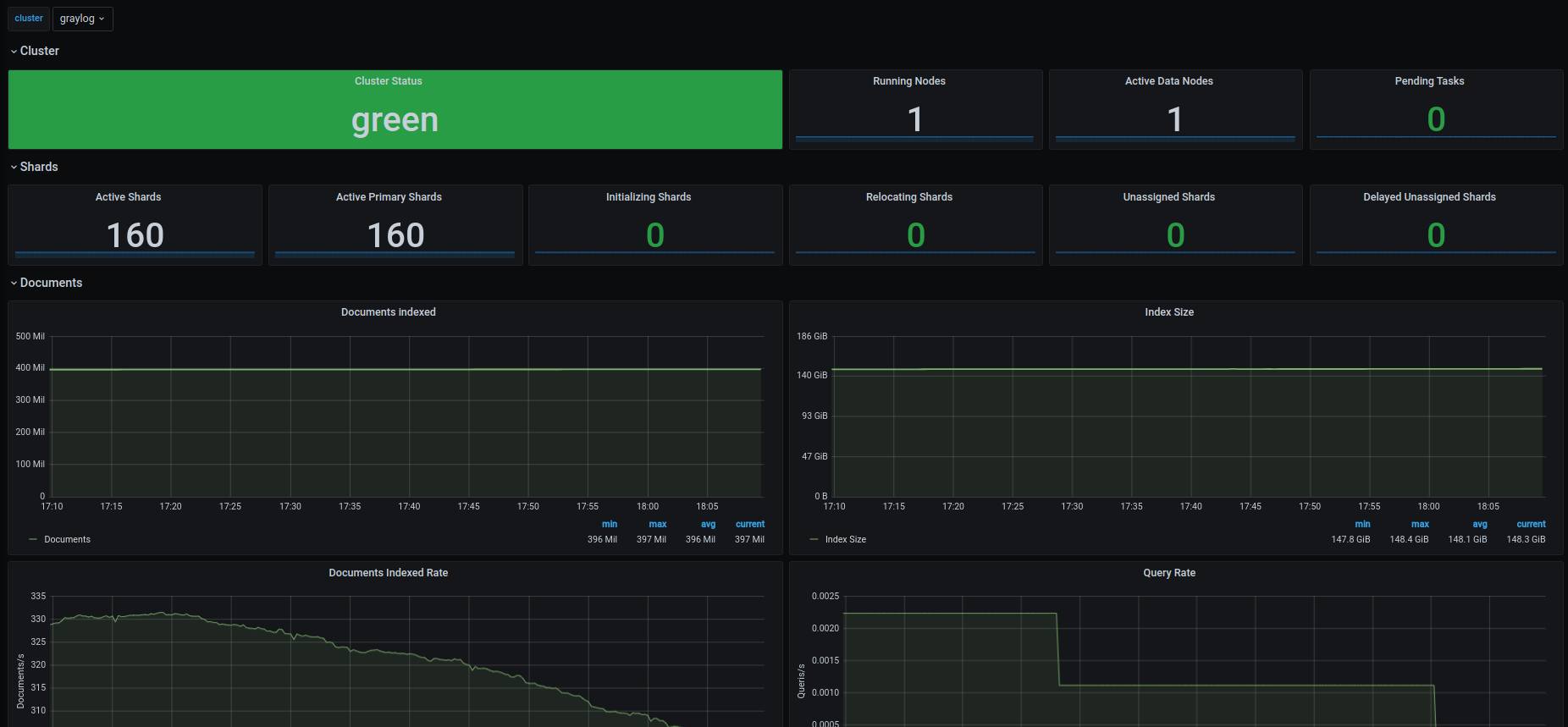Open the Index Size panel title

1169,312
